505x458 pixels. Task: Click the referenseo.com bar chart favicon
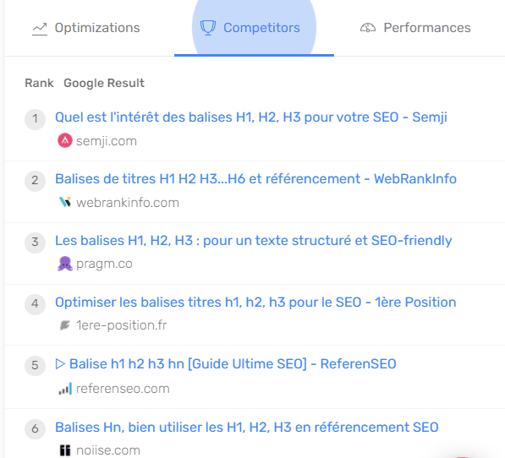pyautogui.click(x=65, y=389)
